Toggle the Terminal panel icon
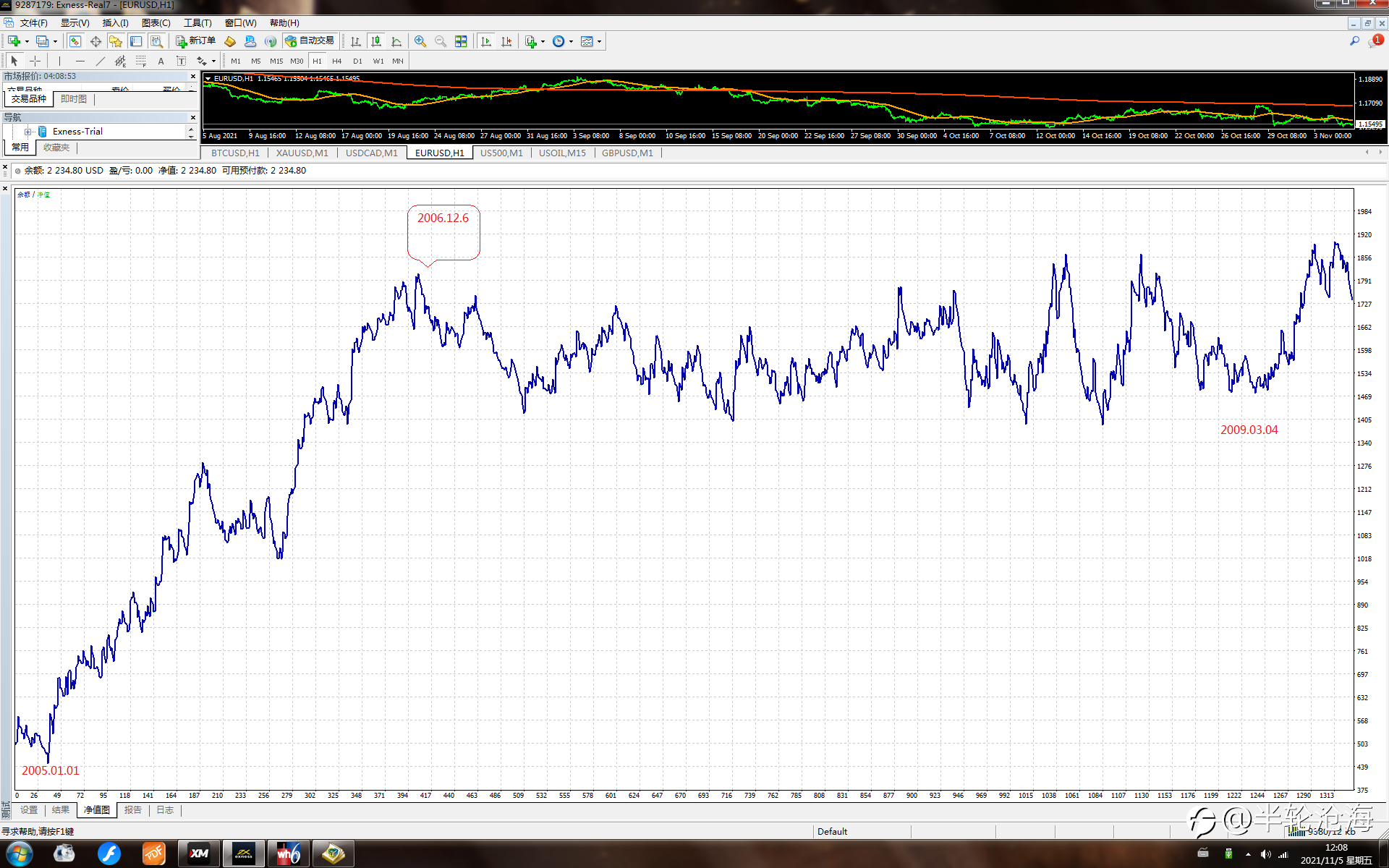1389x868 pixels. (x=136, y=41)
